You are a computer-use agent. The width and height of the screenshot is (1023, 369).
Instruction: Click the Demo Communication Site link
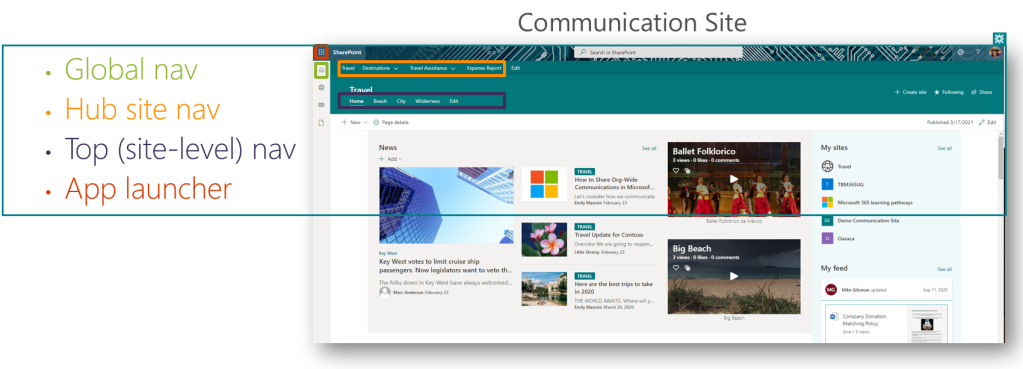[868, 220]
